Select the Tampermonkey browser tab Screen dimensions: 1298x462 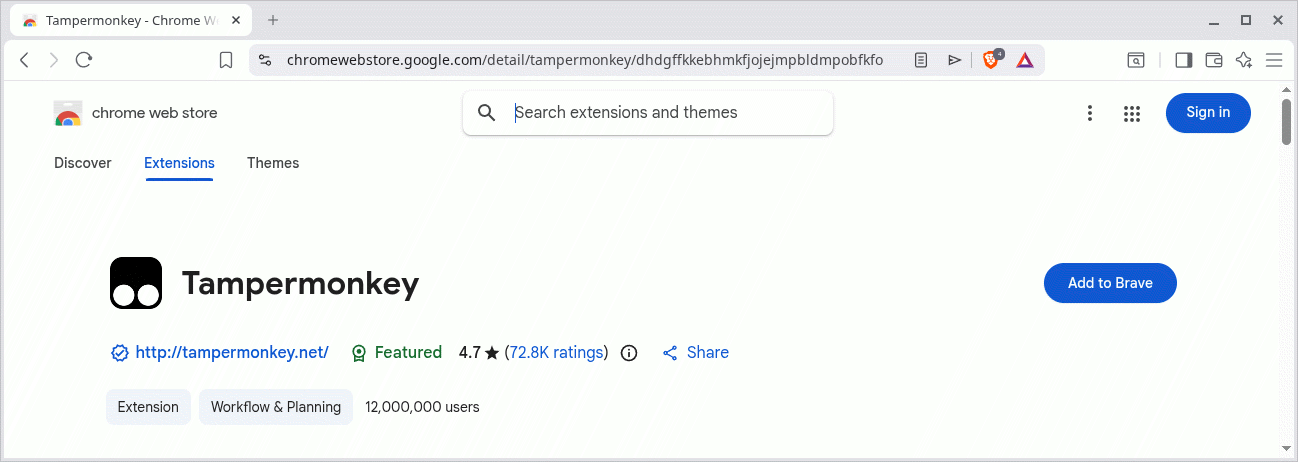coord(131,20)
